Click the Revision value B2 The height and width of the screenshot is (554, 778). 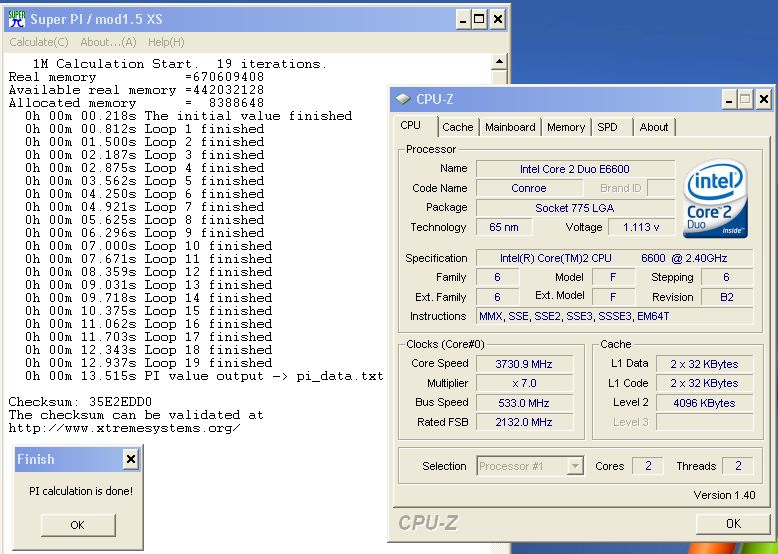click(x=727, y=297)
